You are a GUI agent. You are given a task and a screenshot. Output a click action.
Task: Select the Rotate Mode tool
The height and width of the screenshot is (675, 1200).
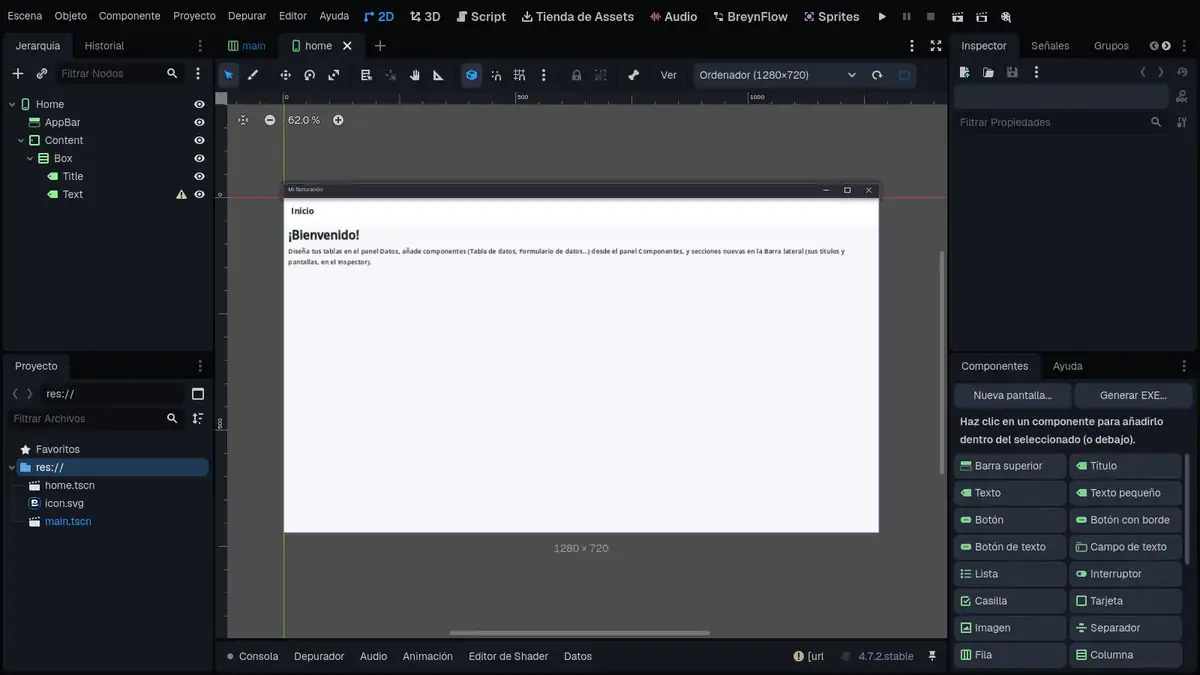pos(310,75)
